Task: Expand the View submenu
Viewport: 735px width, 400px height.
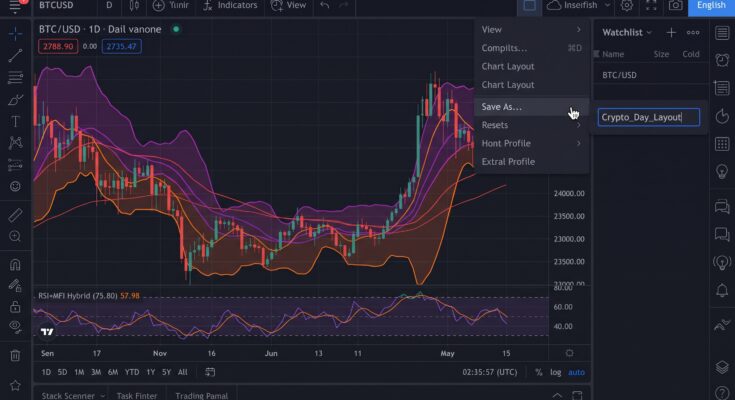Action: pyautogui.click(x=531, y=30)
